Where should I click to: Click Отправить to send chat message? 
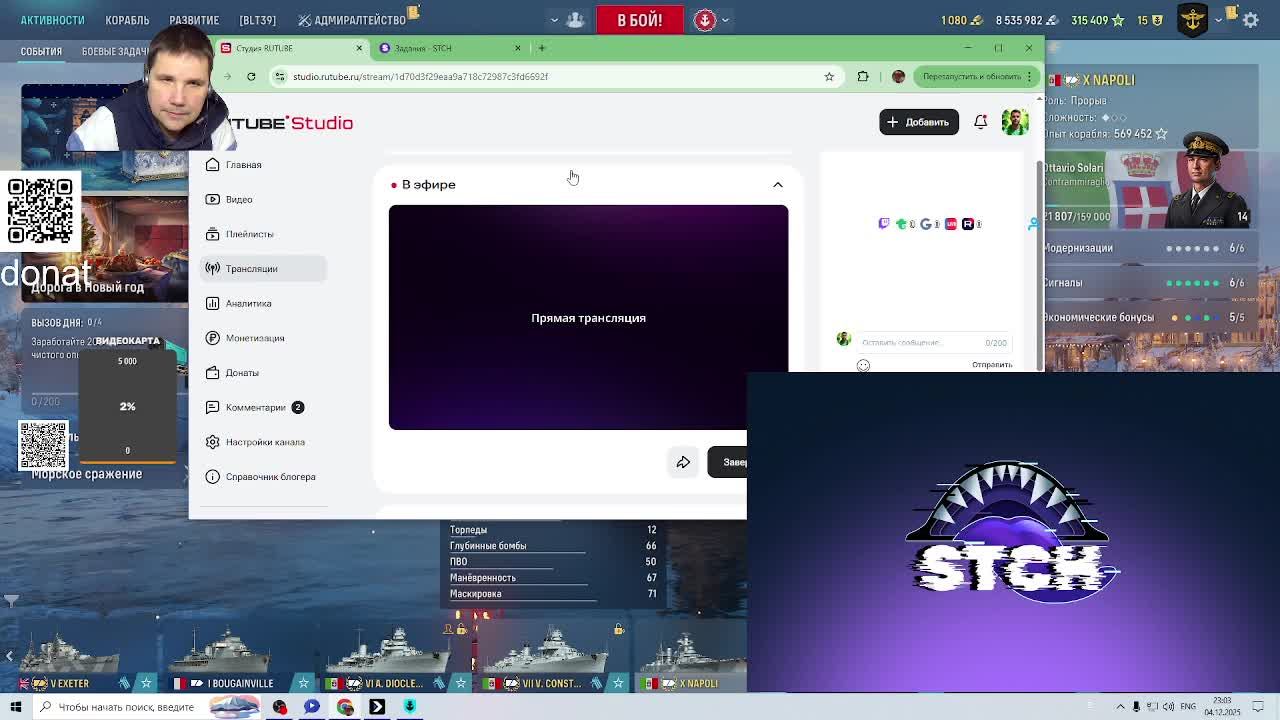pos(992,365)
